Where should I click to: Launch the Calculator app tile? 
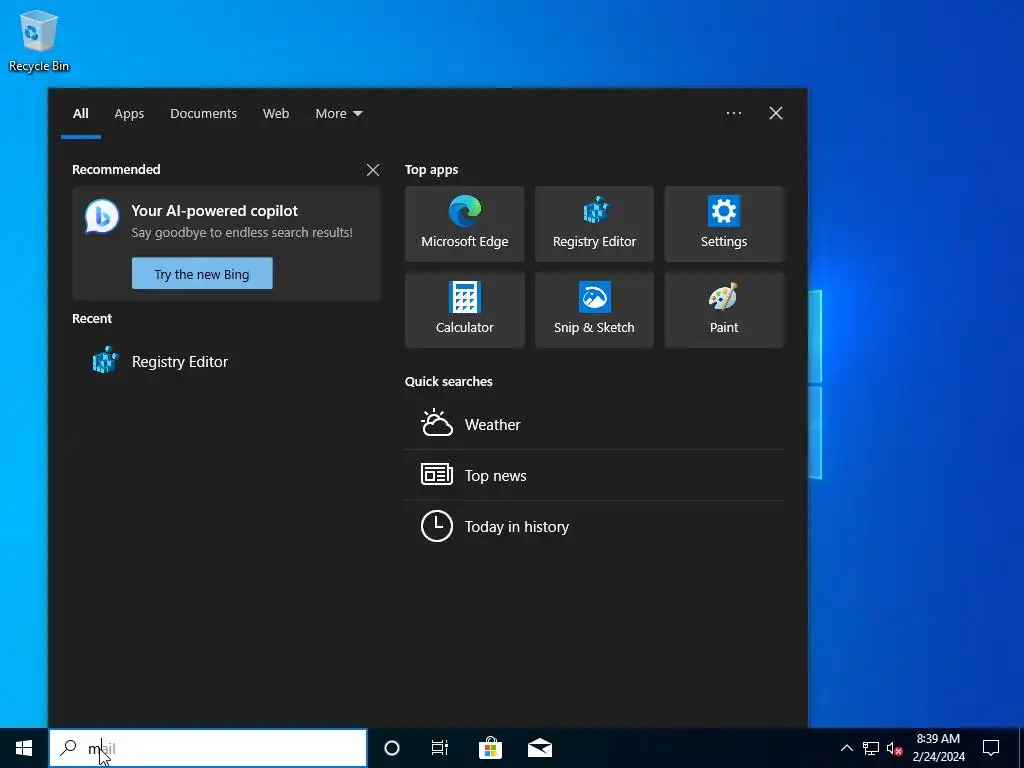(464, 310)
